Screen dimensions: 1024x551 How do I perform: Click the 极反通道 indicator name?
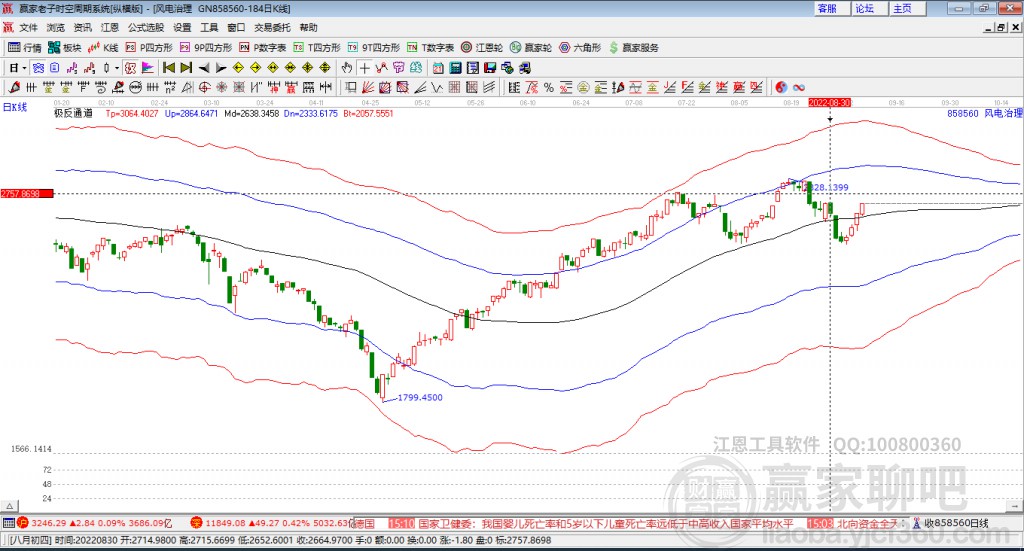[x=73, y=113]
